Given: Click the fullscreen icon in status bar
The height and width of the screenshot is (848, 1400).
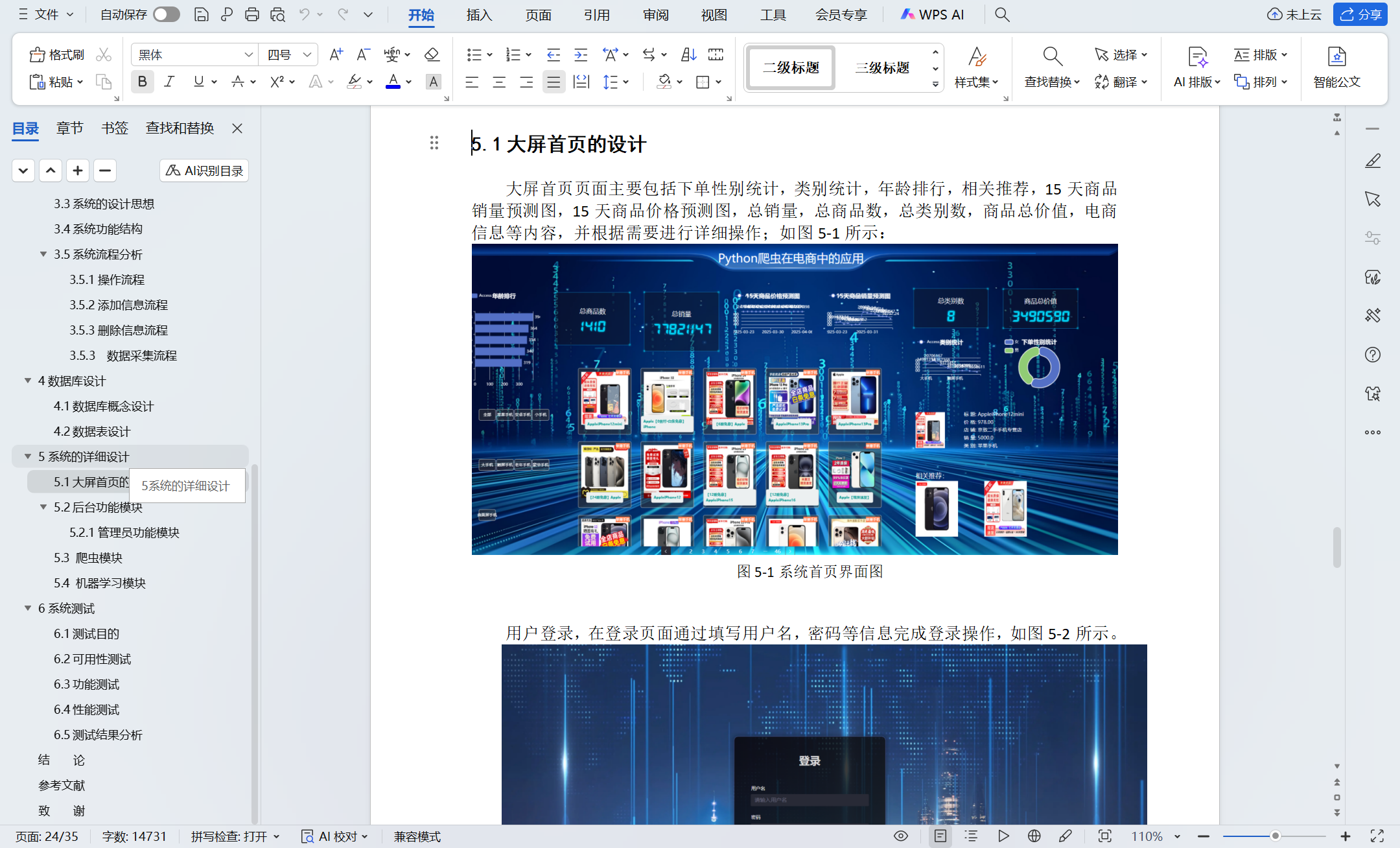Looking at the screenshot, I should tap(1377, 836).
